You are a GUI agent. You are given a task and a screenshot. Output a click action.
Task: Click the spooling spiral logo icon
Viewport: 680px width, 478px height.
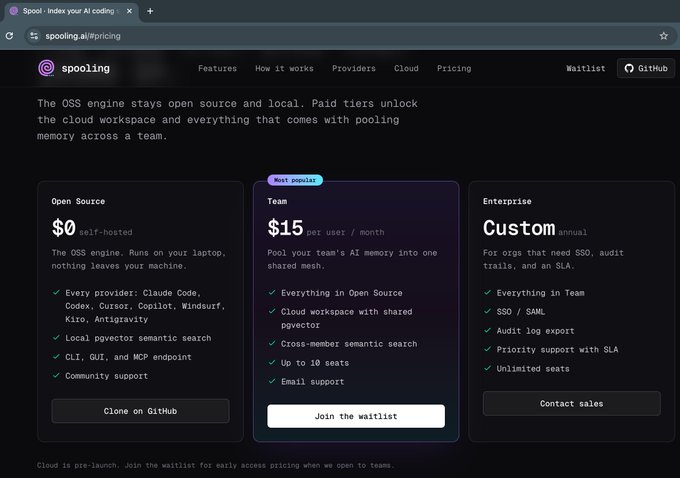pos(46,68)
